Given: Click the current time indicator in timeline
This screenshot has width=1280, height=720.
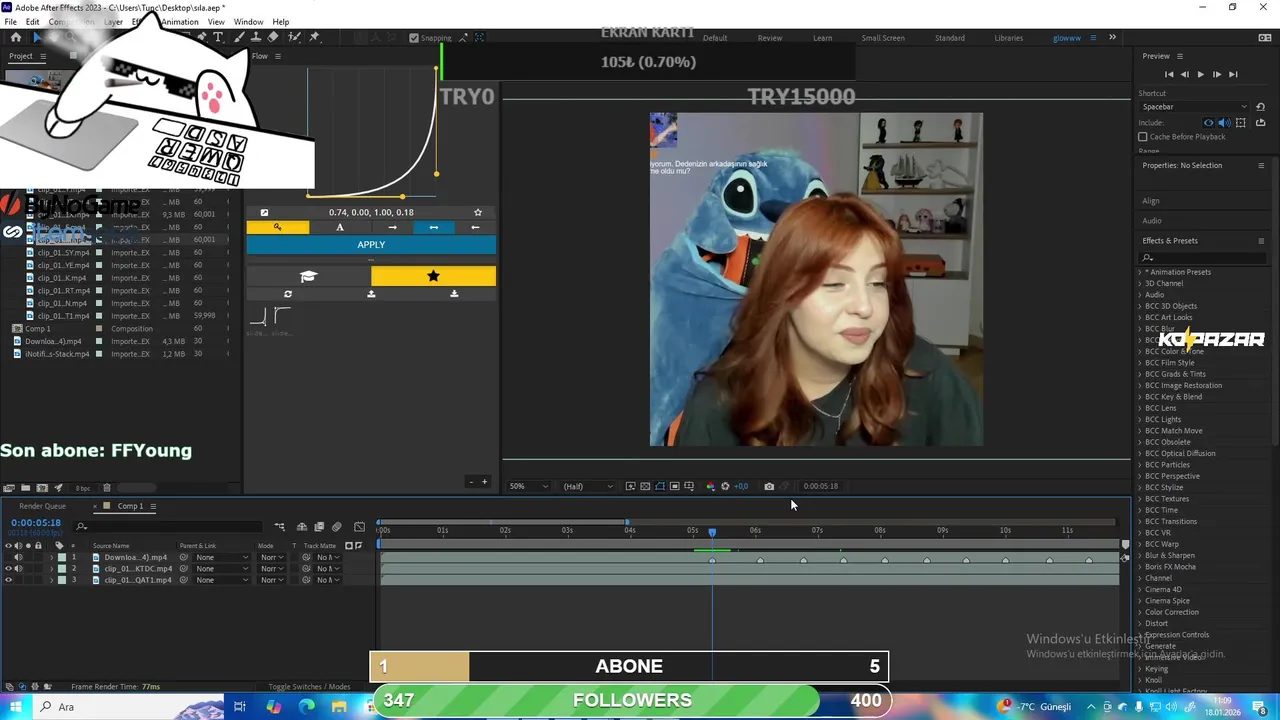Looking at the screenshot, I should [x=712, y=532].
